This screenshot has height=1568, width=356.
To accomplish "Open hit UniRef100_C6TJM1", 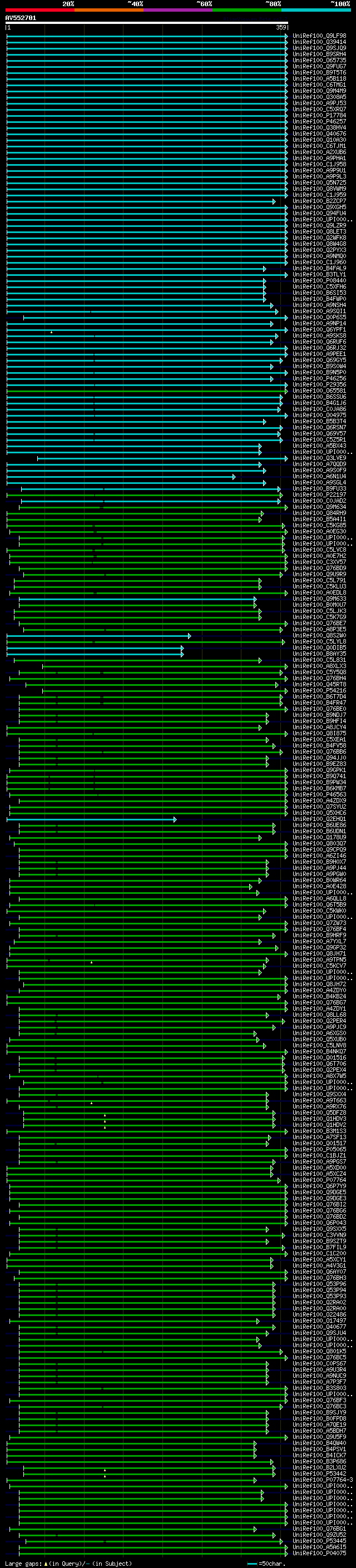I will [x=319, y=147].
